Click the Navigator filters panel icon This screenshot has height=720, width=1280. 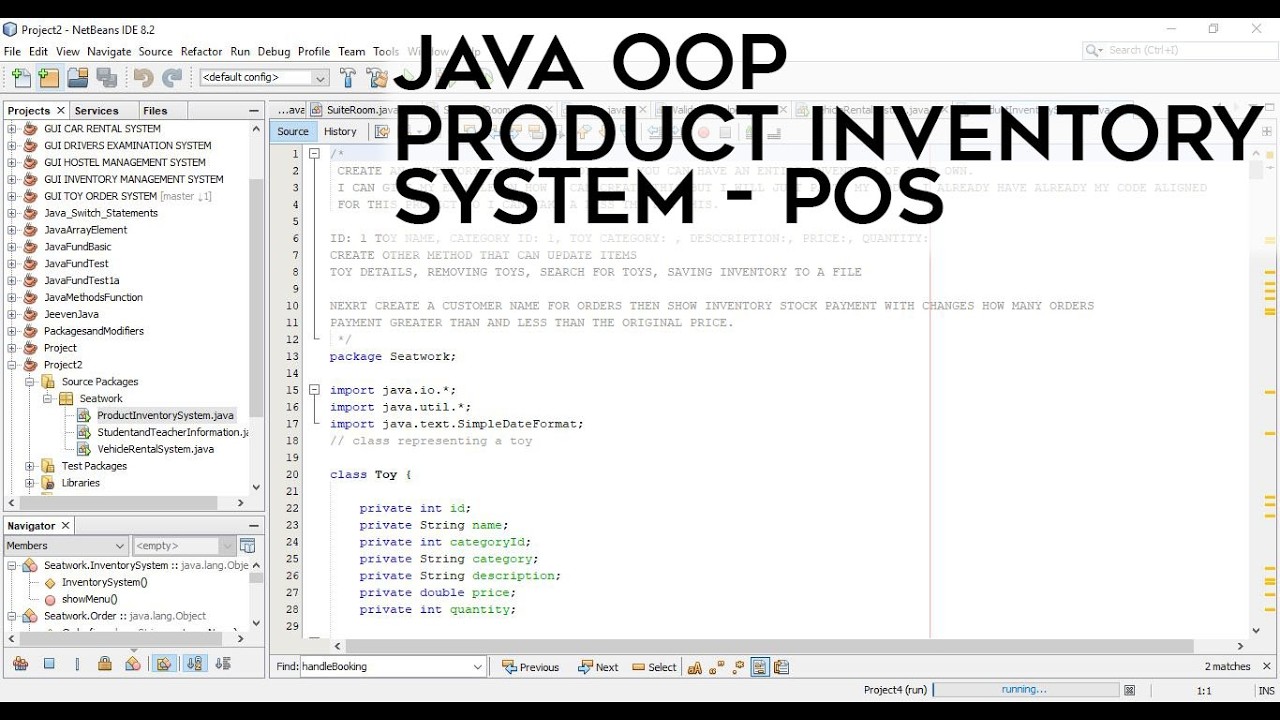pyautogui.click(x=248, y=545)
